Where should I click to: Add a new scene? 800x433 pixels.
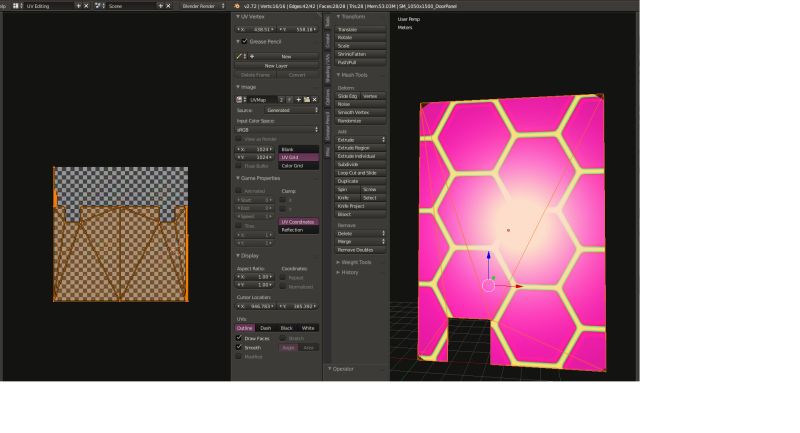160,6
